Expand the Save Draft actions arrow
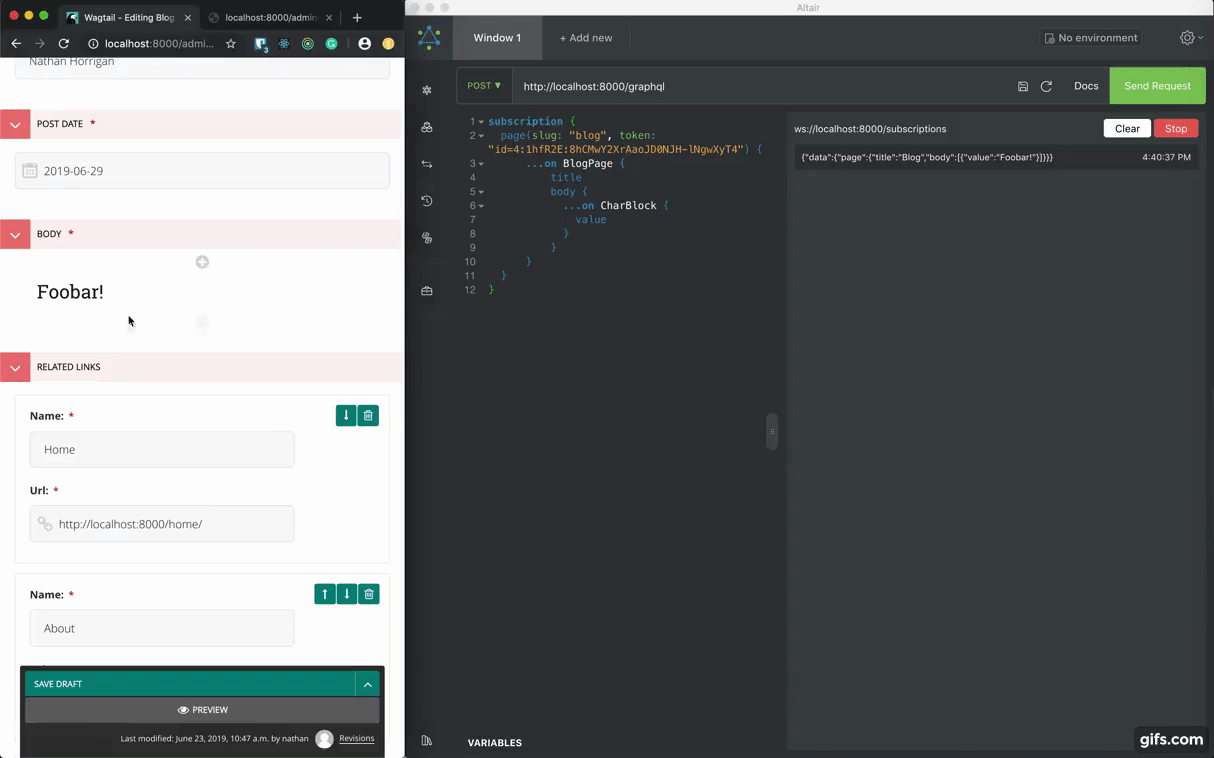This screenshot has height=758, width=1214. (368, 684)
